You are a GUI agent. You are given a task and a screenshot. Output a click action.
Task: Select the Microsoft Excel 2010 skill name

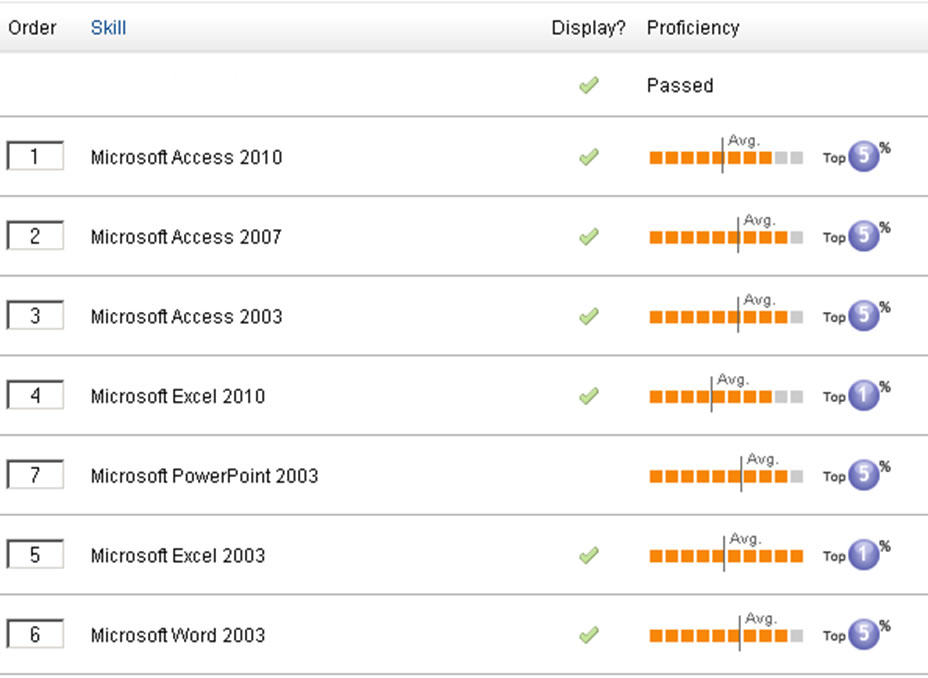click(178, 396)
